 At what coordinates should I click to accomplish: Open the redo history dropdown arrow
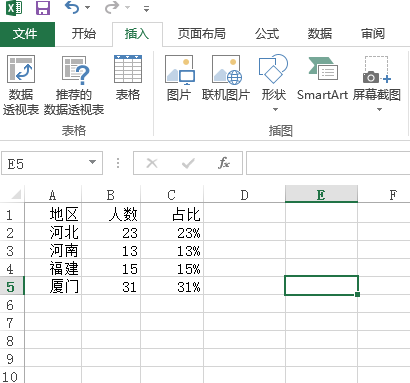[128, 8]
